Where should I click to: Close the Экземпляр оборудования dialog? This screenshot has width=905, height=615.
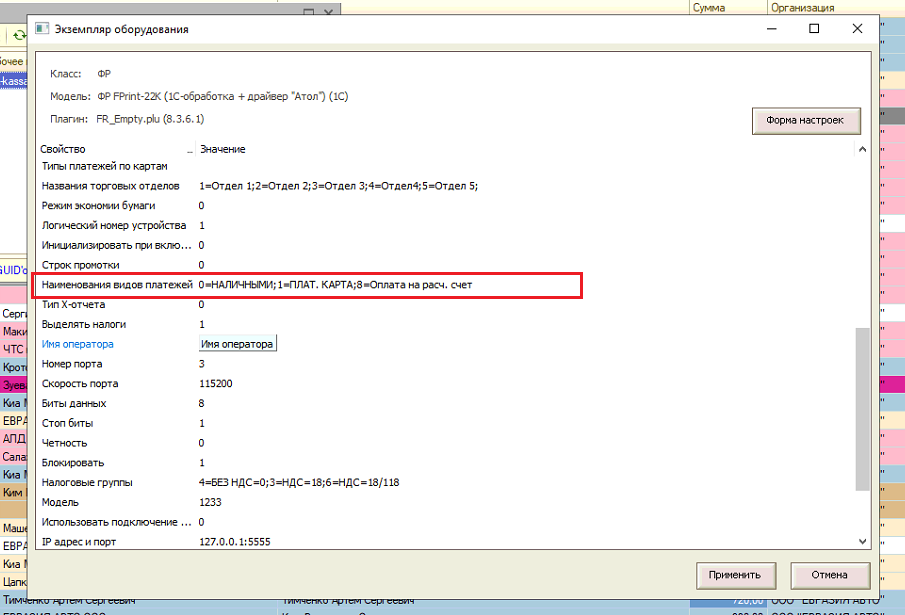[857, 29]
